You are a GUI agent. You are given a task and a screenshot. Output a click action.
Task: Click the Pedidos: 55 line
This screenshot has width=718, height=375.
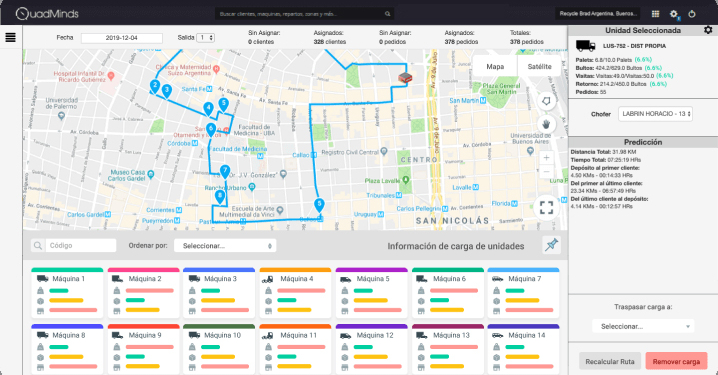(x=591, y=92)
